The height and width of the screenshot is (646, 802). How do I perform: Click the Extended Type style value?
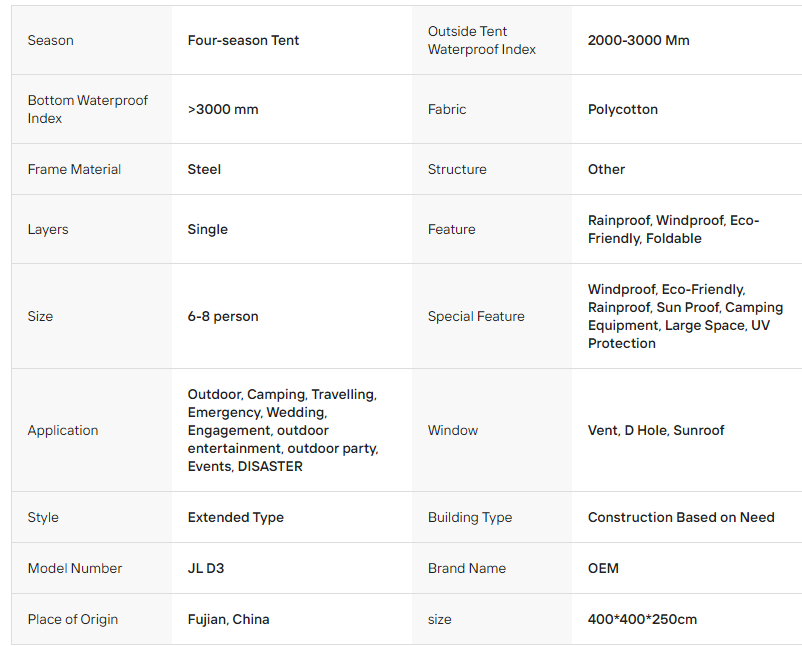[236, 518]
